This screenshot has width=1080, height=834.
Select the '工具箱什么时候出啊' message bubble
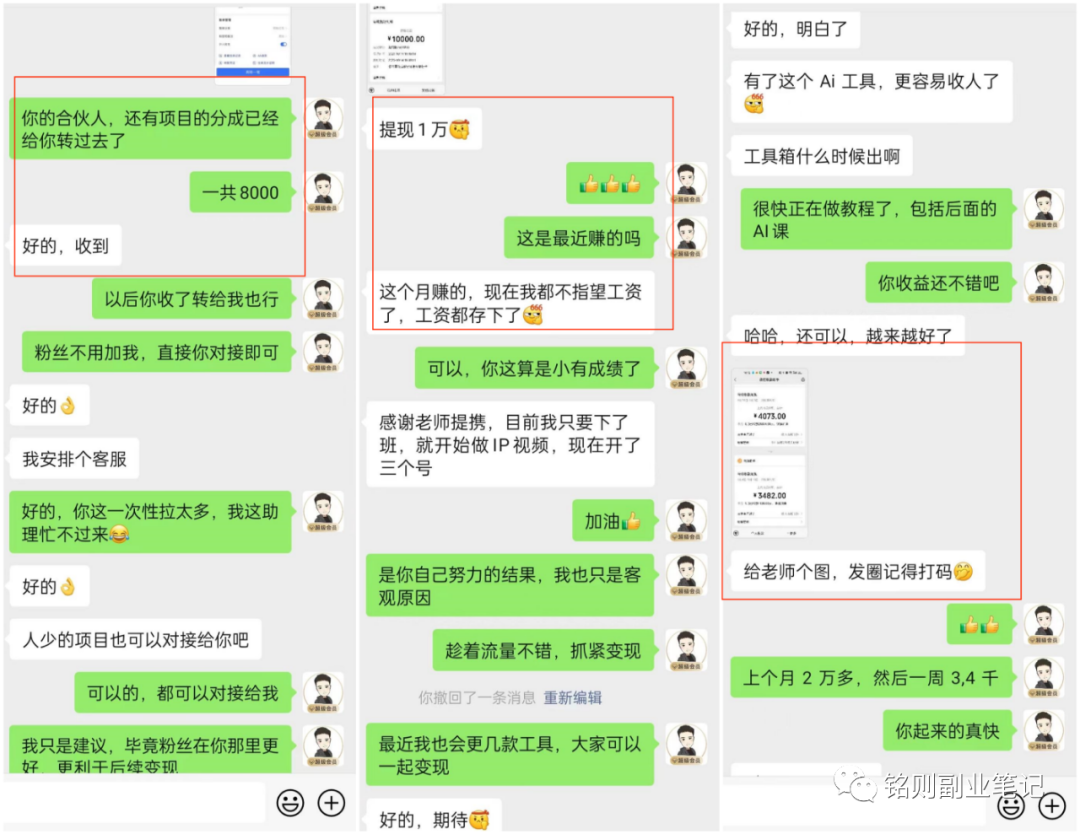click(821, 155)
